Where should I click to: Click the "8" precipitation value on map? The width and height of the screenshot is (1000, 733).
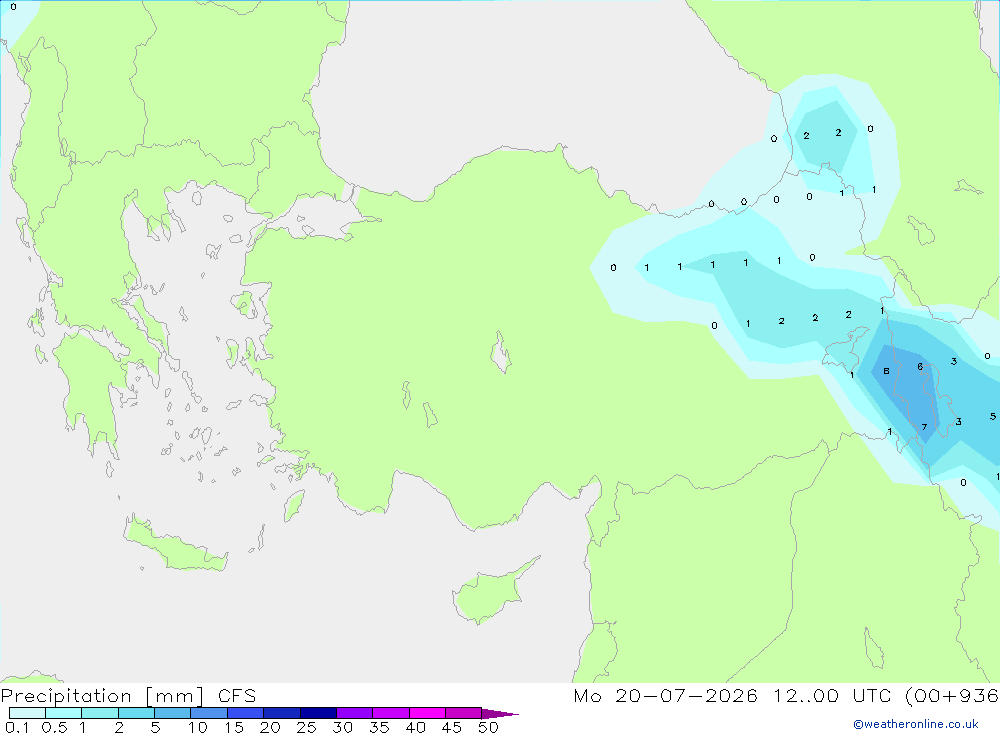[x=886, y=371]
